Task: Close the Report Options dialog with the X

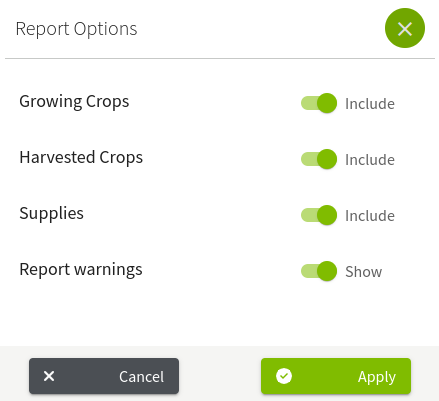Action: tap(405, 28)
